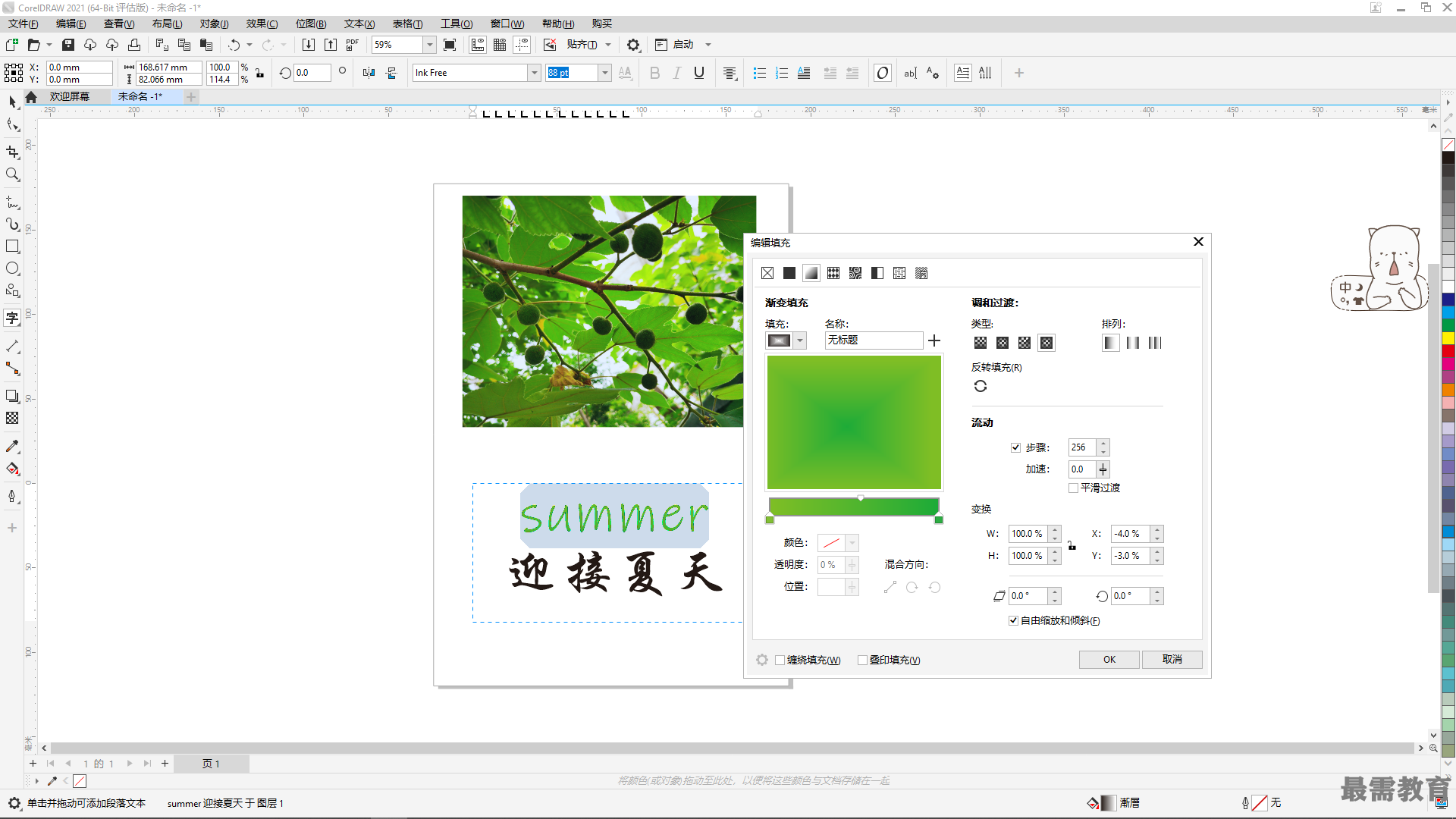Open the Ink Free font dropdown
Viewport: 1456px width, 819px height.
click(x=534, y=73)
